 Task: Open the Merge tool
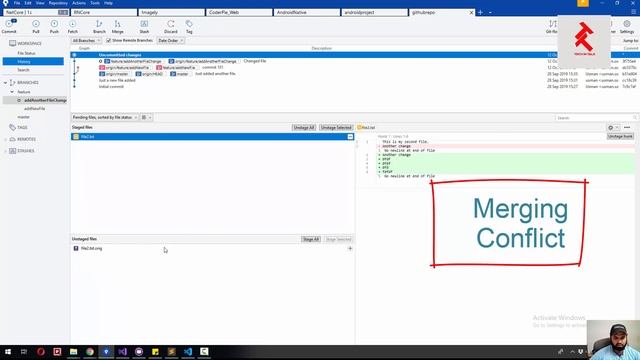[x=118, y=26]
